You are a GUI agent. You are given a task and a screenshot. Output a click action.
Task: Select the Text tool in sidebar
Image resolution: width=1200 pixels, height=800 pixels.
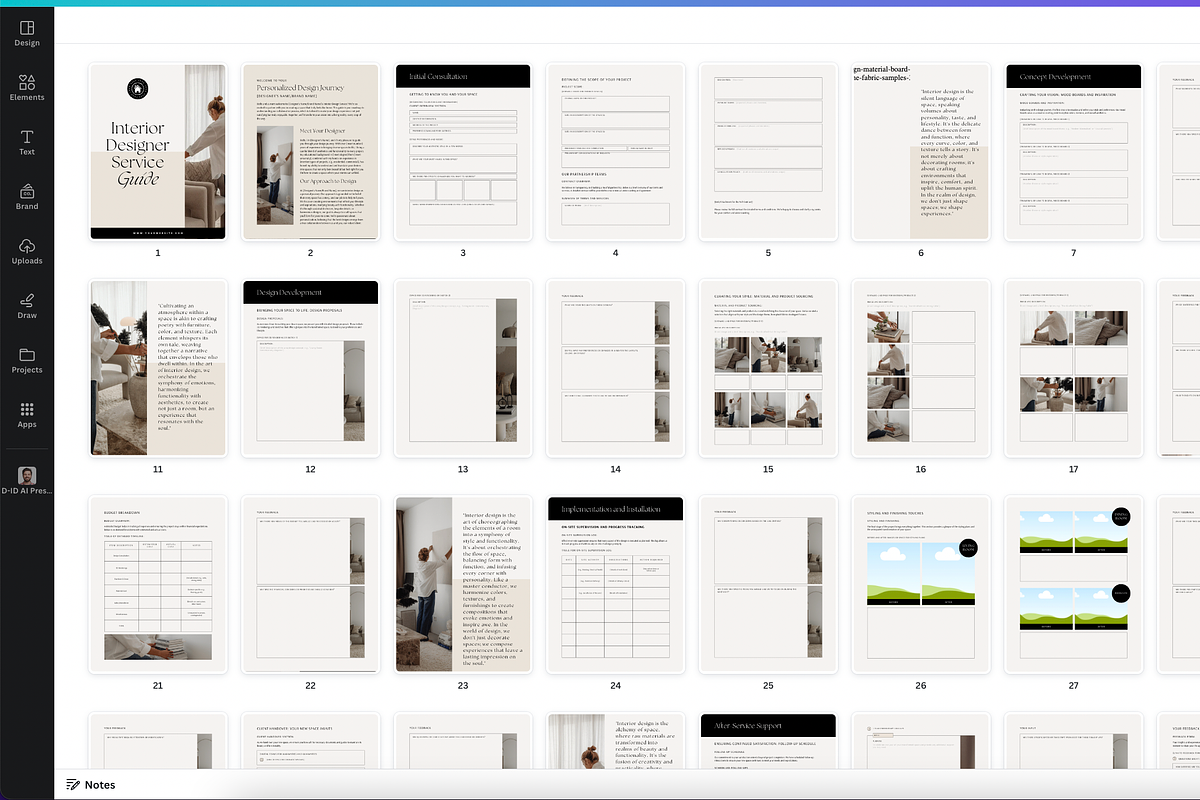27,143
